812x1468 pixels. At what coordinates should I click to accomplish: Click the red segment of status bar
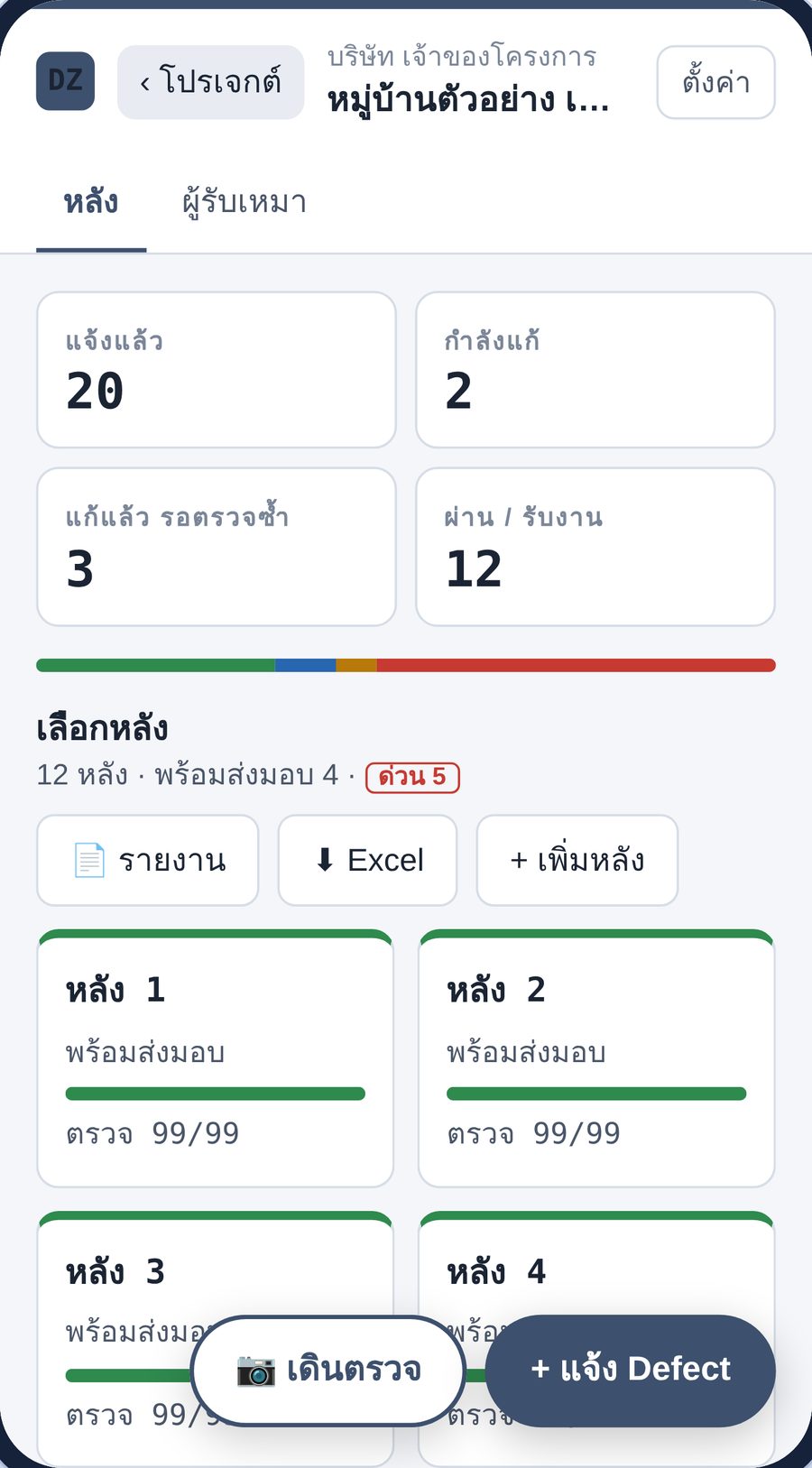576,666
